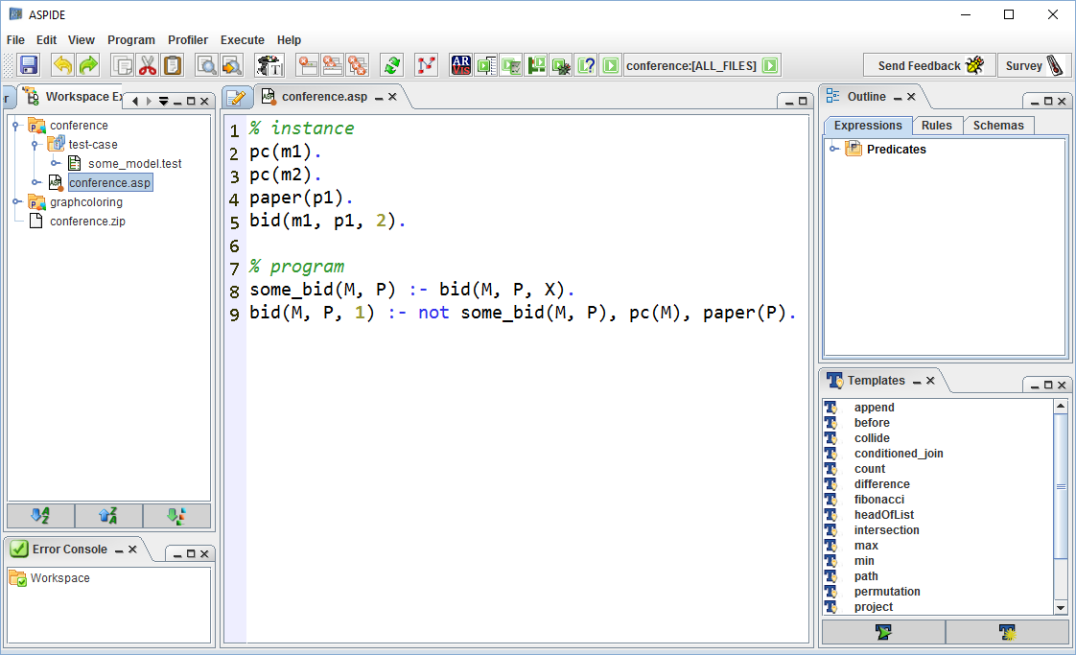Viewport: 1076px width, 655px height.
Task: Sort workspace ascending with A-Z down arrow button
Action: [40, 516]
